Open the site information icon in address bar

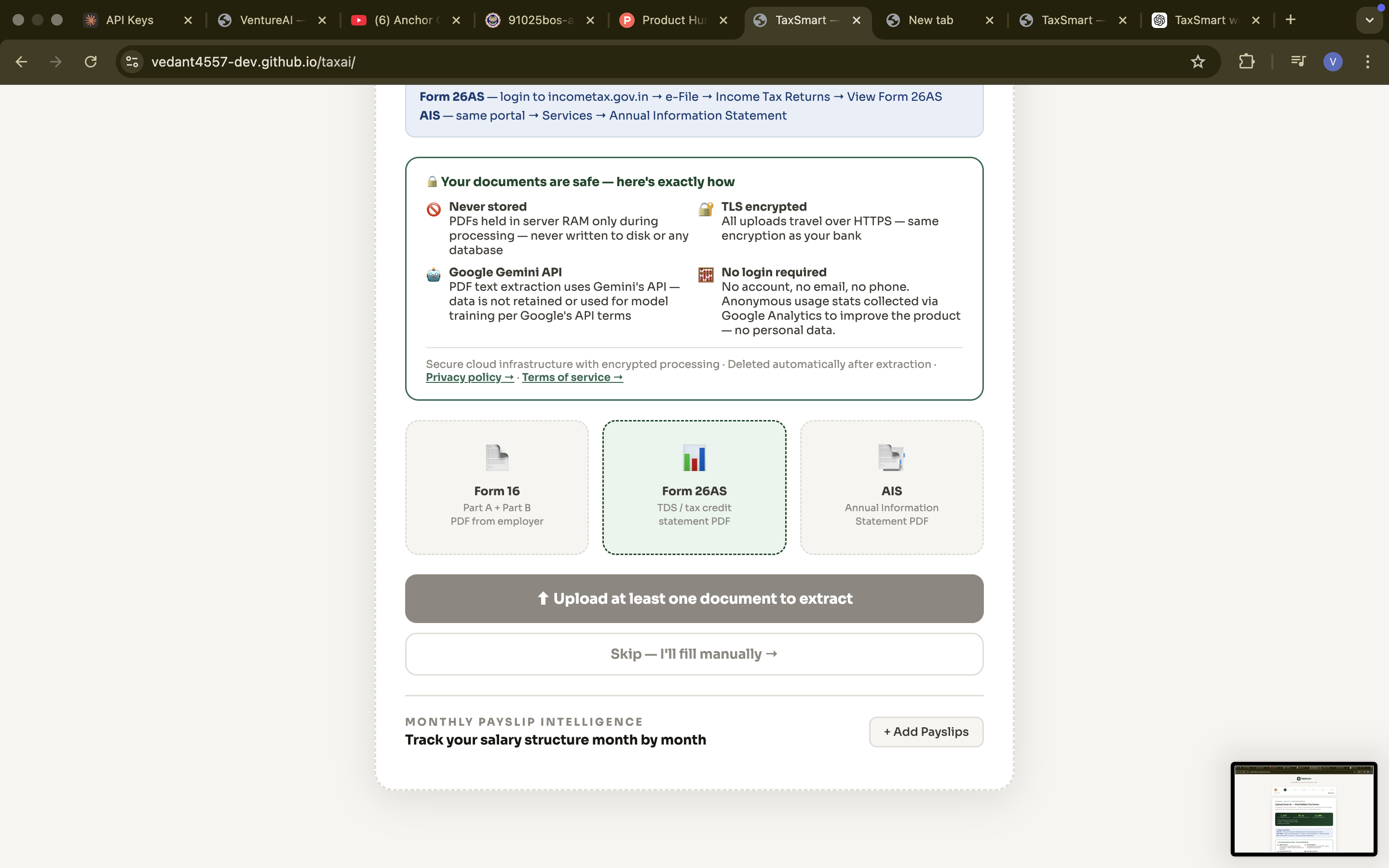133,61
